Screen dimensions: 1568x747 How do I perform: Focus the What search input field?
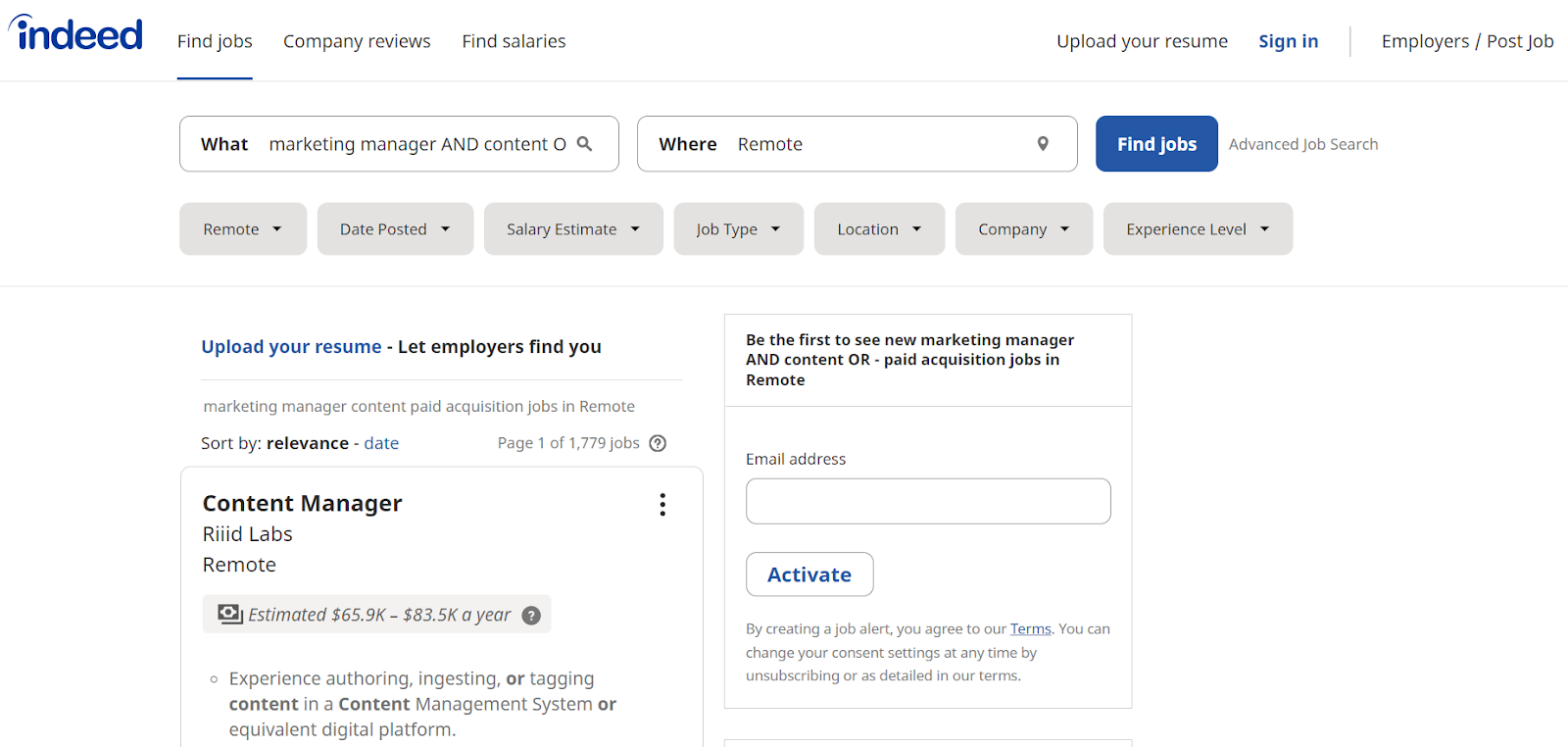[x=399, y=144]
